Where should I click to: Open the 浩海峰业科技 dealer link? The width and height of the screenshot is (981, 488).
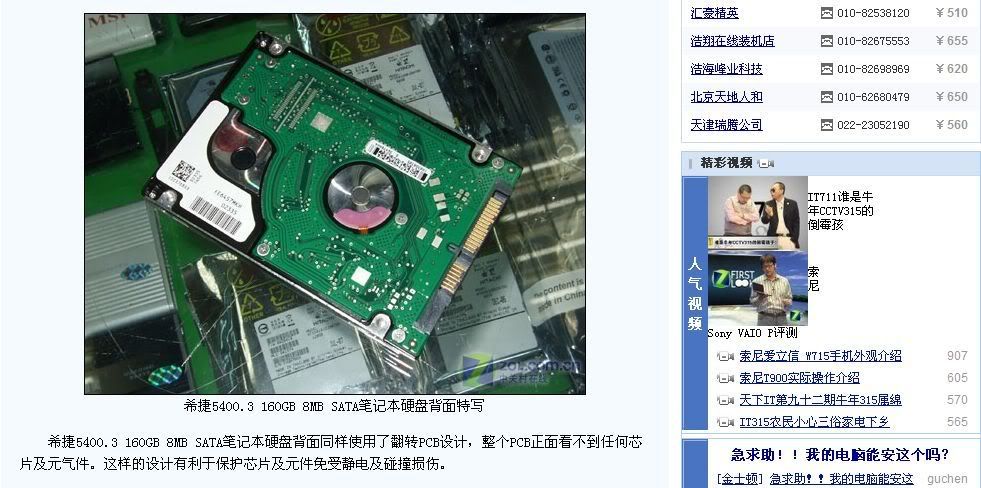tap(726, 69)
